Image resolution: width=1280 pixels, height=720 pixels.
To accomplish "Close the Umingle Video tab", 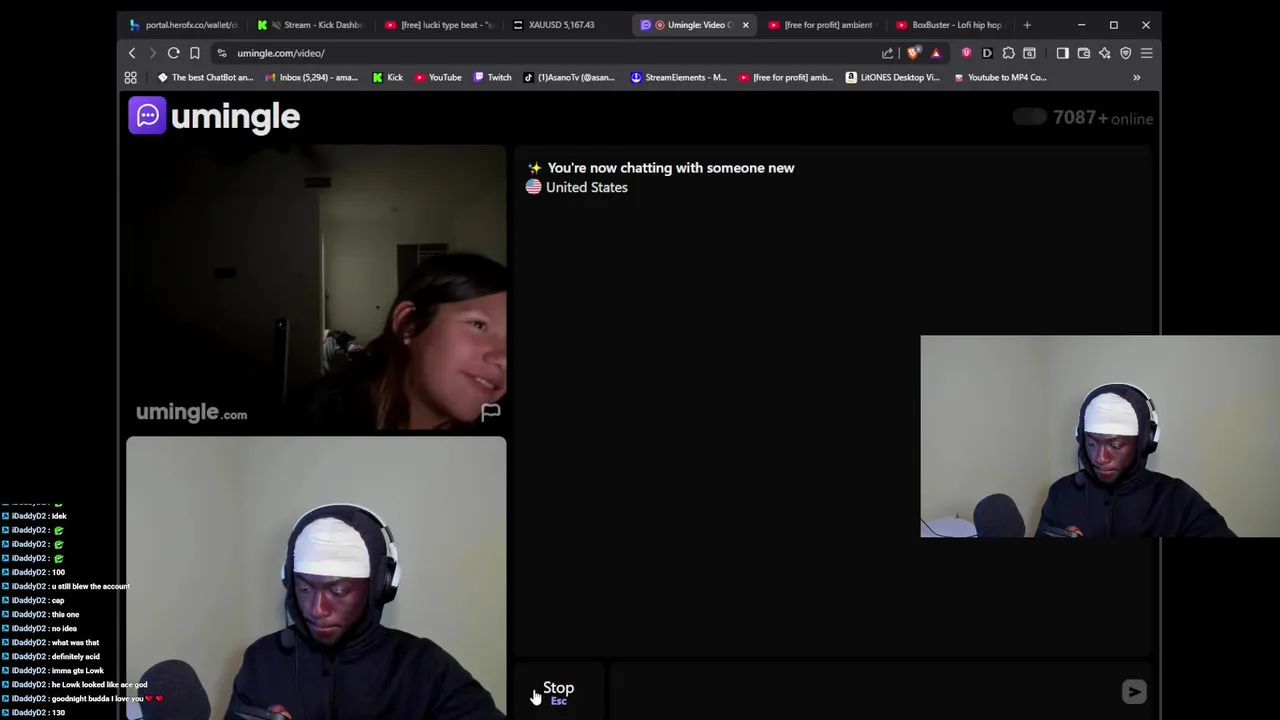I will click(745, 25).
